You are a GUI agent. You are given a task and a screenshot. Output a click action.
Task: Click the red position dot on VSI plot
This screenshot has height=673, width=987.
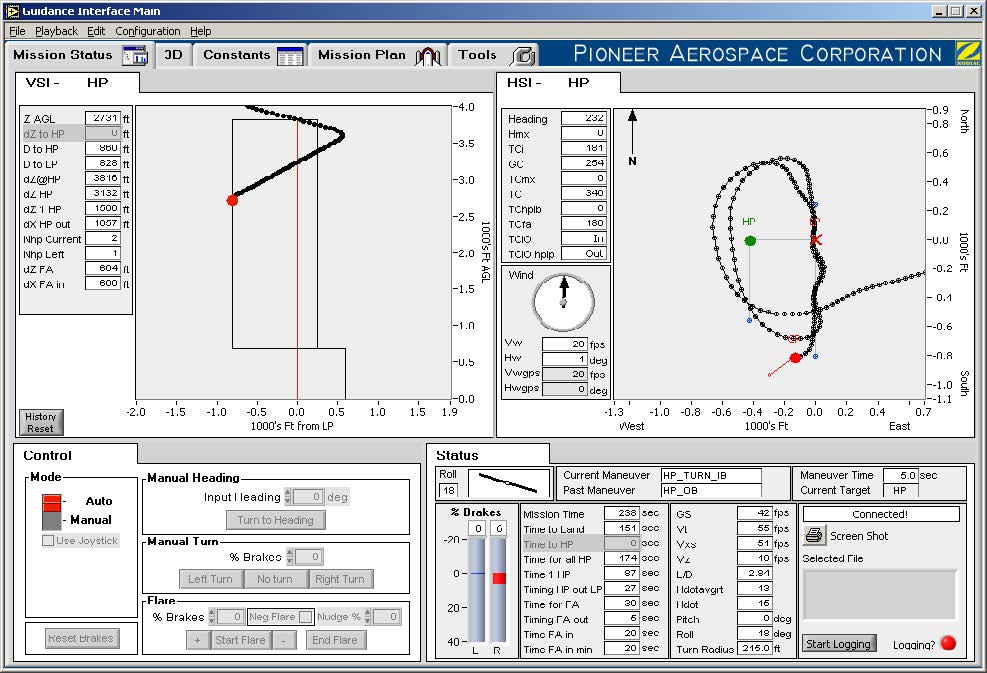coord(232,200)
